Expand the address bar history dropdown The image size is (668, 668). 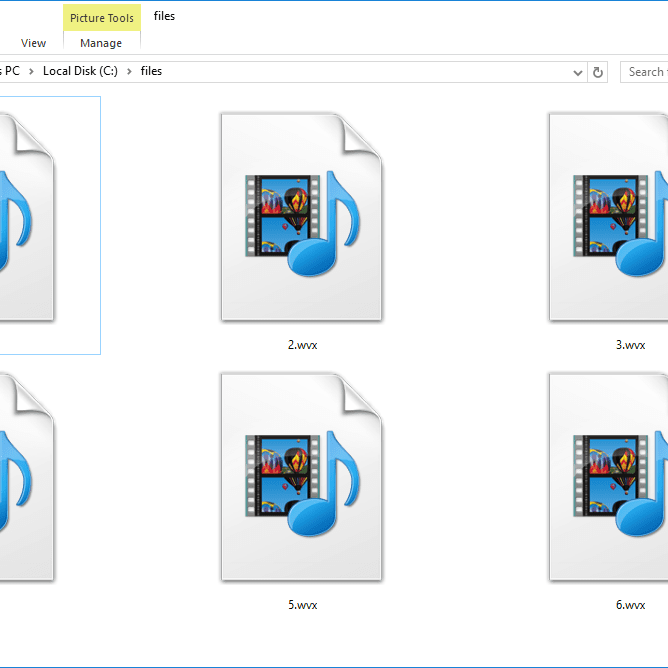578,72
